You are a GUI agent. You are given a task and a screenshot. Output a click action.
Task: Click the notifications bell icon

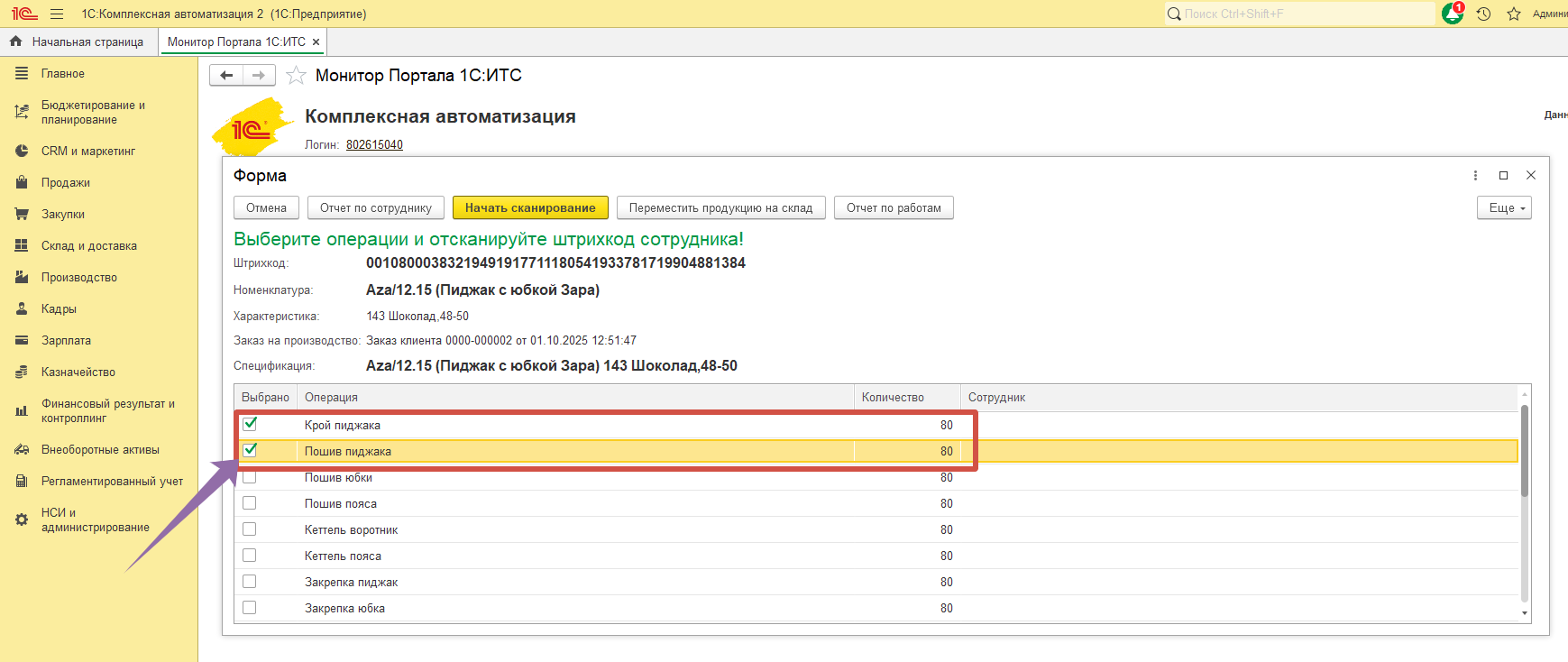pyautogui.click(x=1452, y=14)
